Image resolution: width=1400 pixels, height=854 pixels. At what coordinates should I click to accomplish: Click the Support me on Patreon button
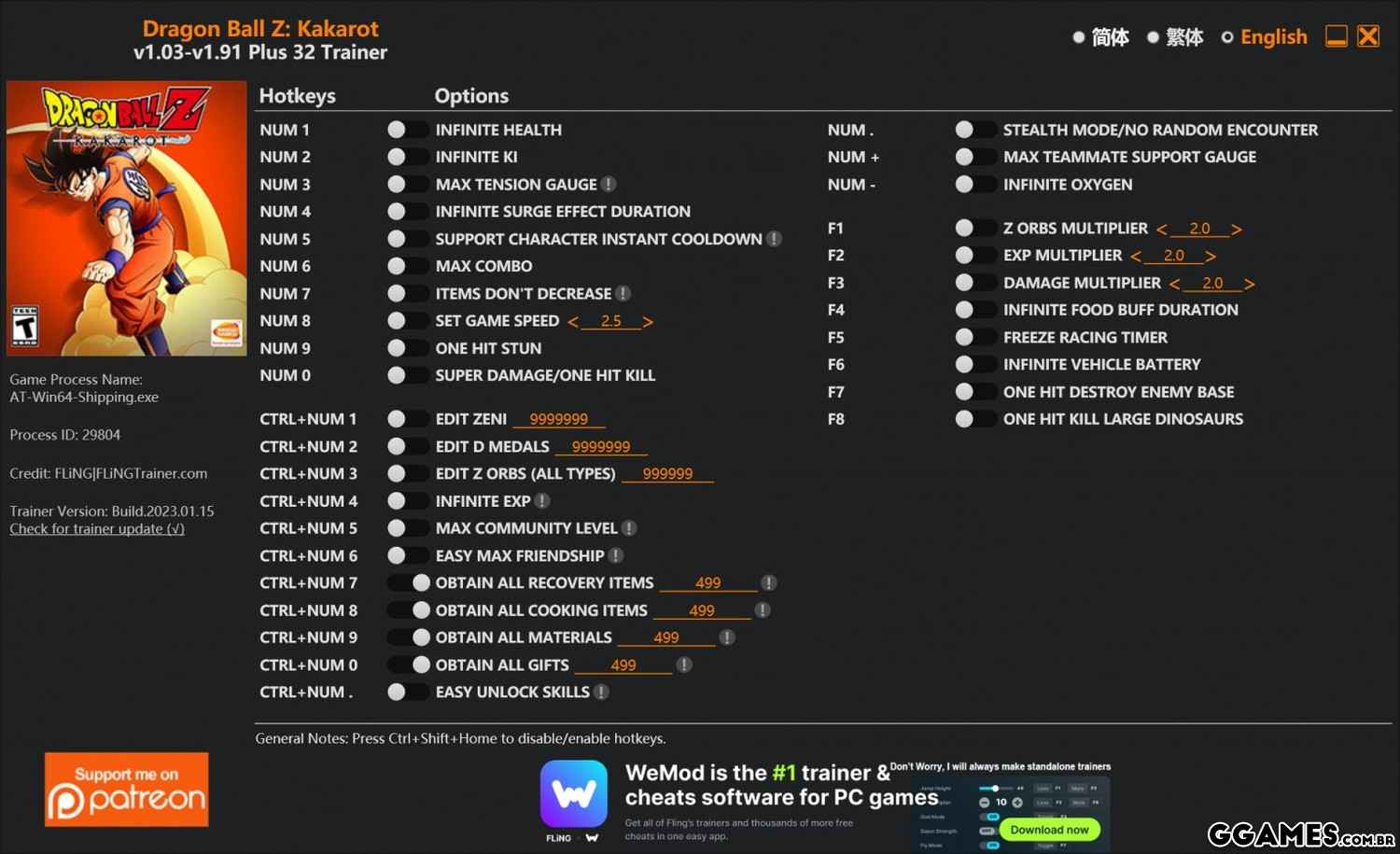[127, 790]
